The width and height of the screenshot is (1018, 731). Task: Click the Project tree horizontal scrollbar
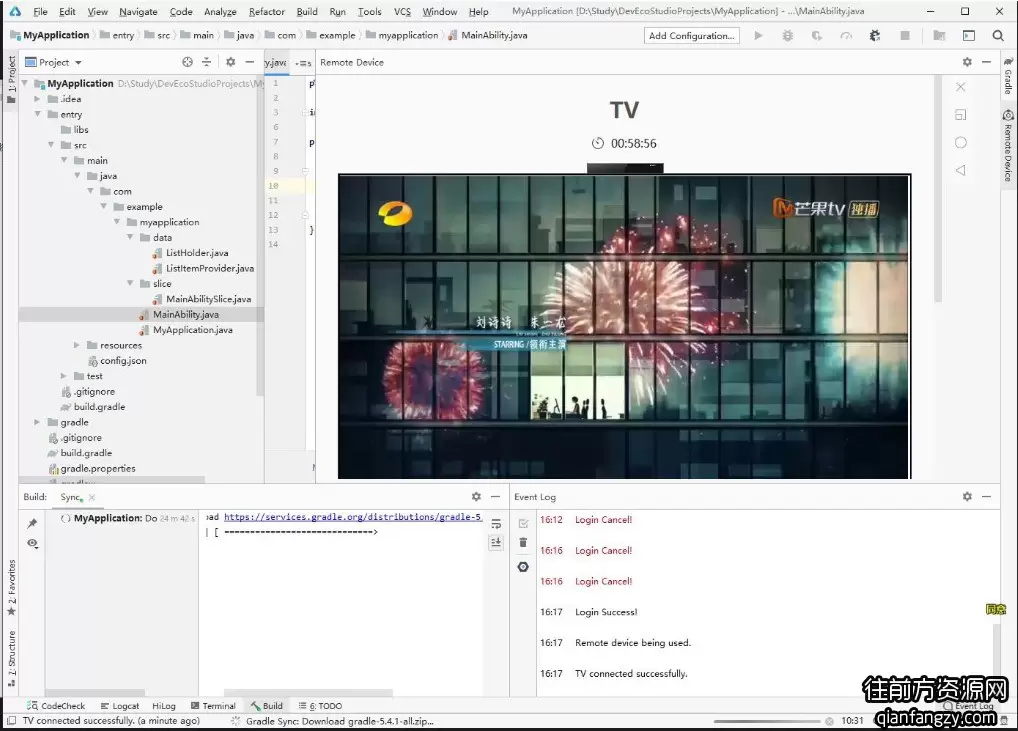tap(112, 480)
